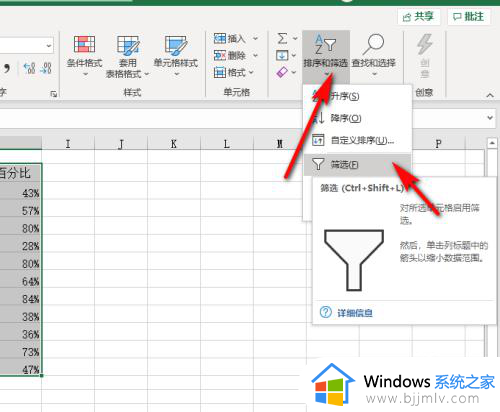Open Tell me more (详细信息) link

click(x=355, y=313)
